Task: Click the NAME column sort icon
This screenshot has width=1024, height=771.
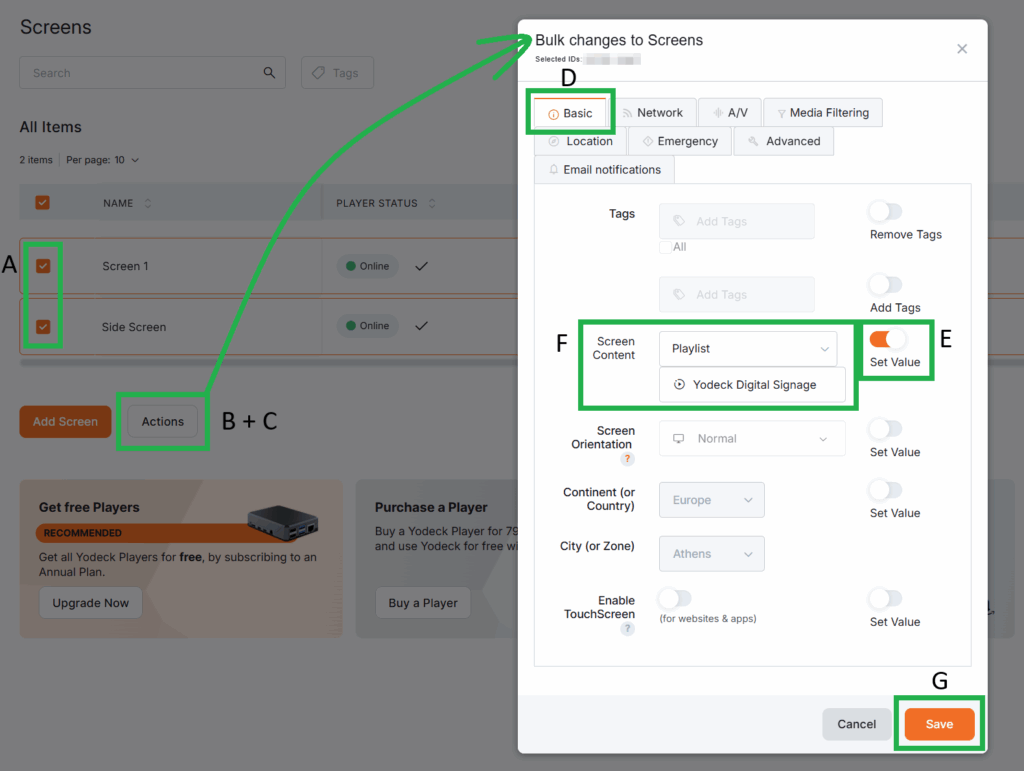Action: click(148, 203)
